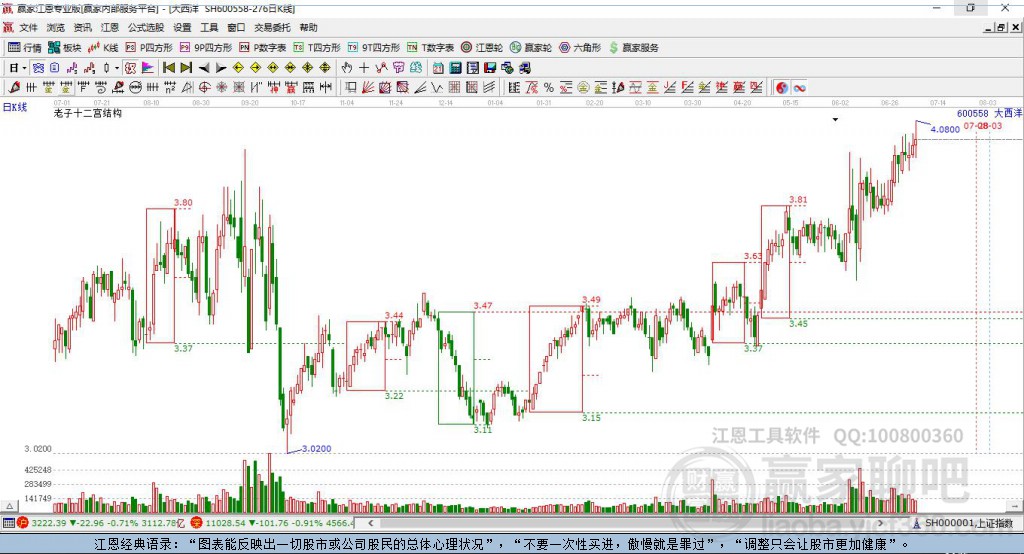This screenshot has height=554, width=1024.
Task: Step chart right with black arrow
Action: click(x=221, y=68)
